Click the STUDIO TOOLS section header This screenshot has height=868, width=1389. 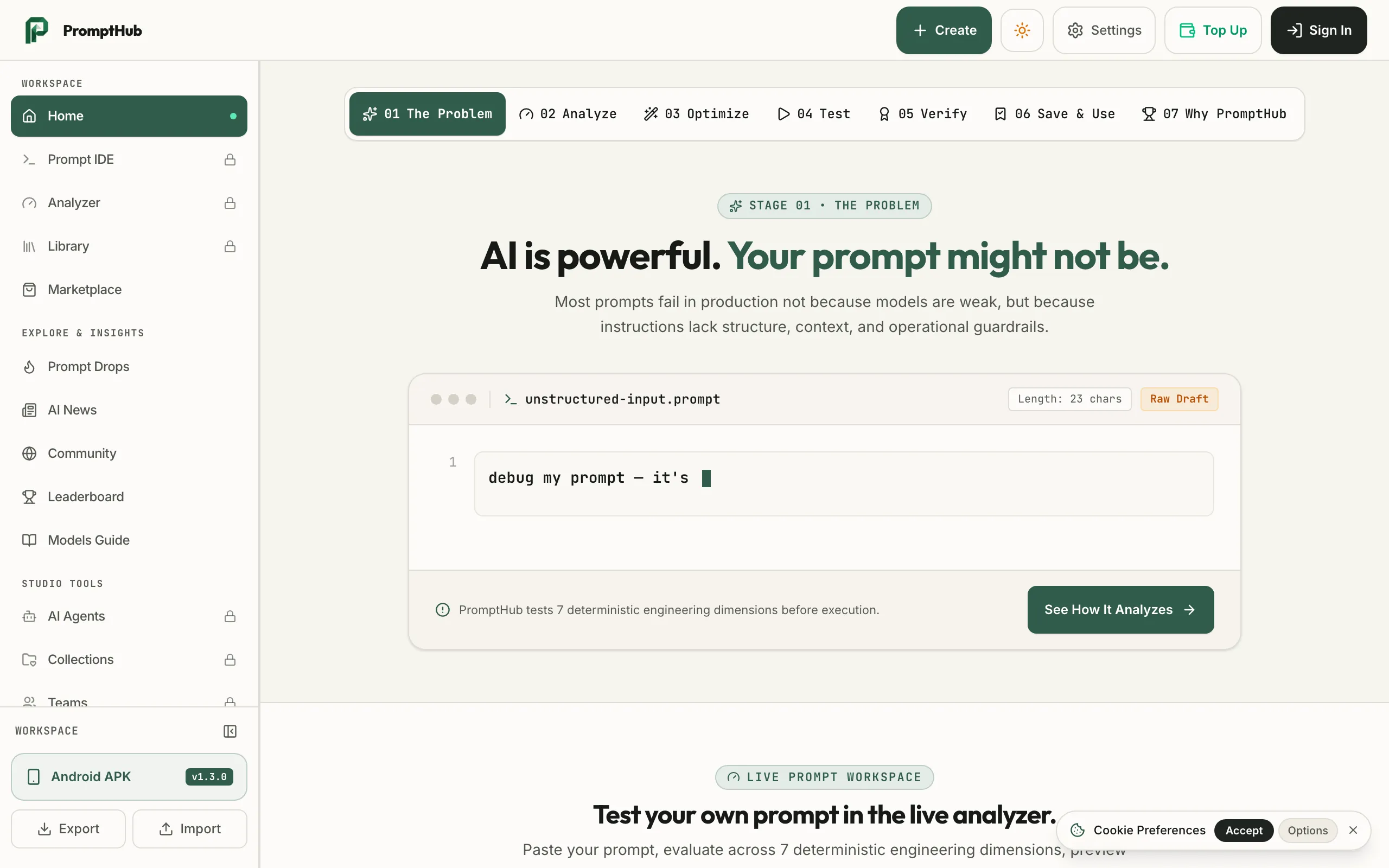(x=62, y=583)
